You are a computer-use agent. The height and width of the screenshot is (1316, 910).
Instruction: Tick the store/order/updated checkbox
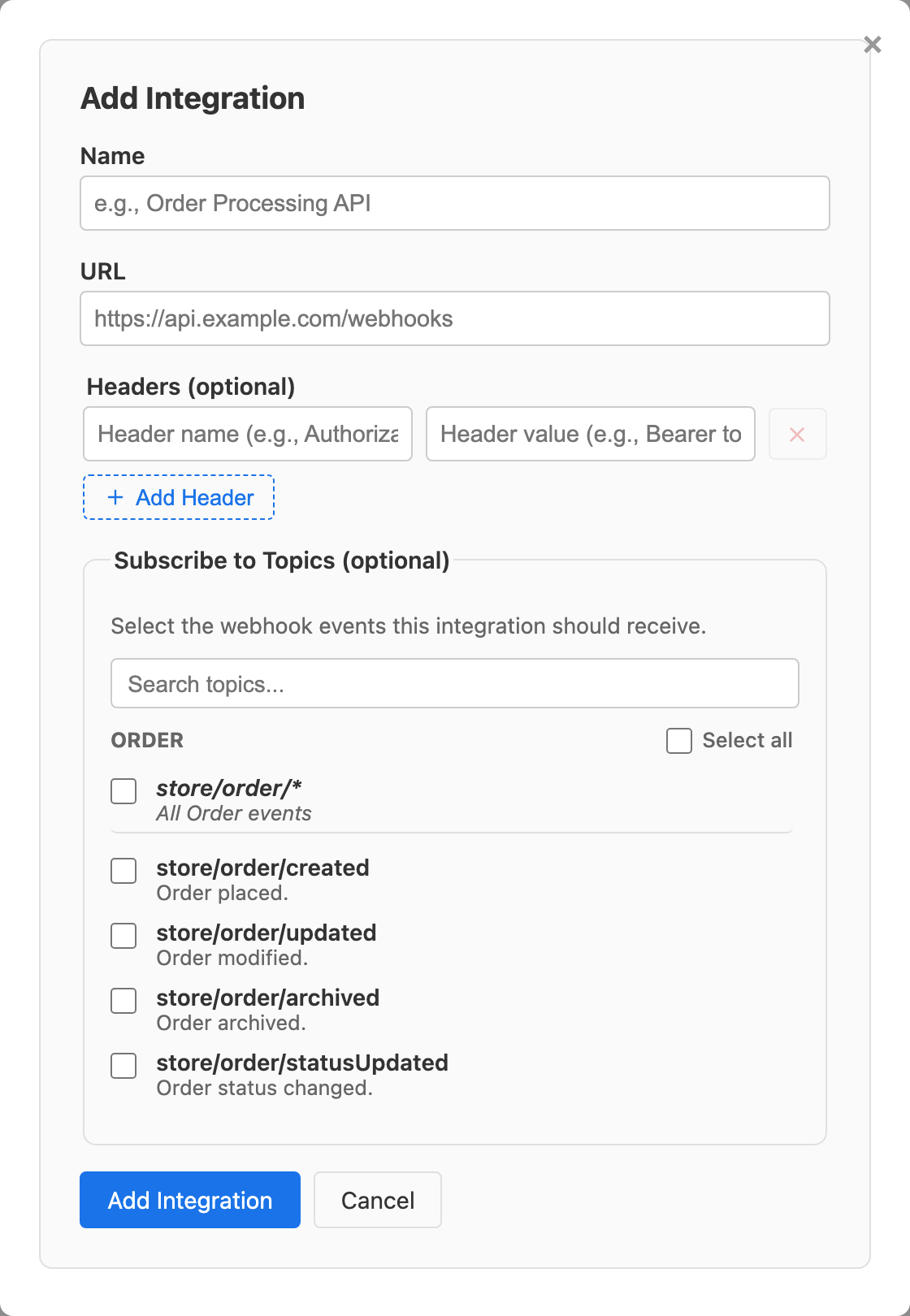click(123, 936)
